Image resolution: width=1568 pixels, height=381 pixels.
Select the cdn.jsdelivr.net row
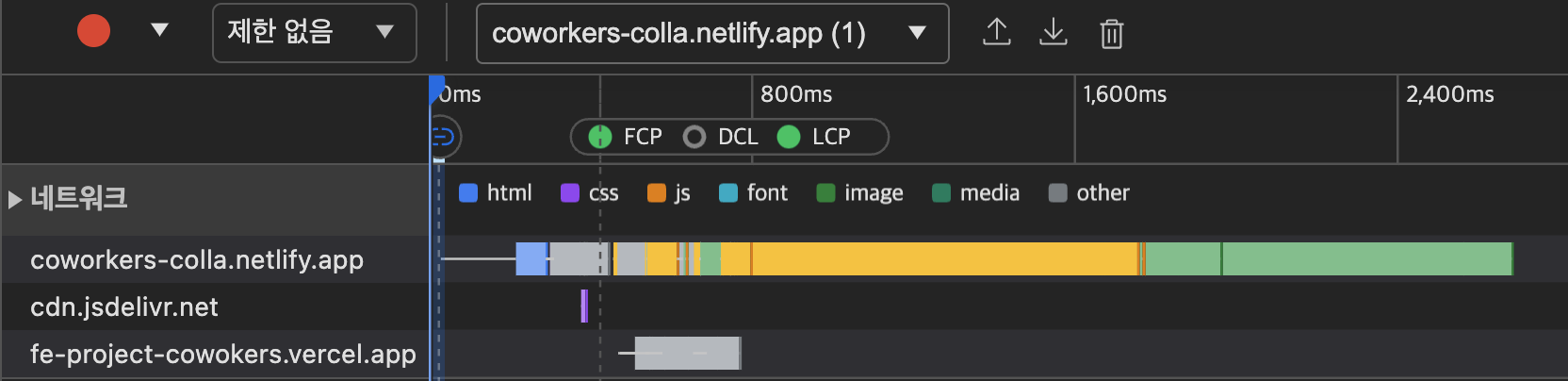pyautogui.click(x=124, y=306)
